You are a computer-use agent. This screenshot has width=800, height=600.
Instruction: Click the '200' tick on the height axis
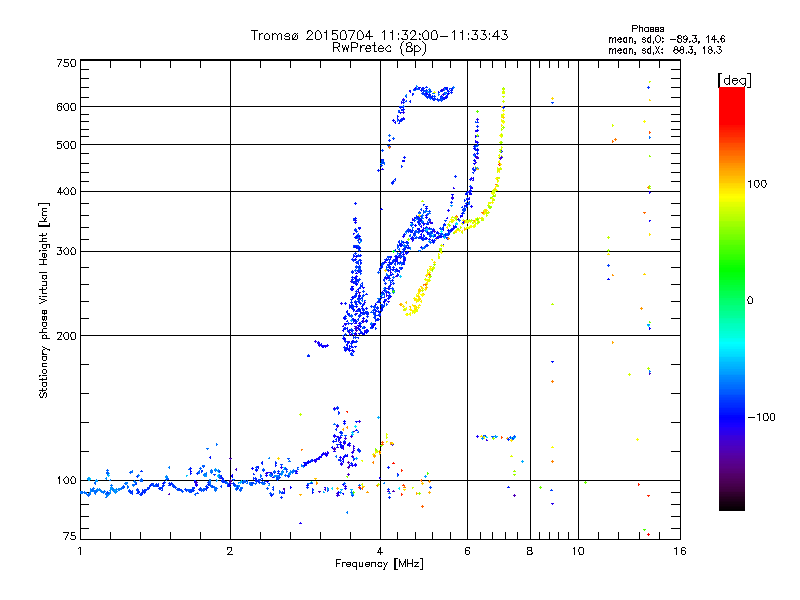(x=66, y=335)
